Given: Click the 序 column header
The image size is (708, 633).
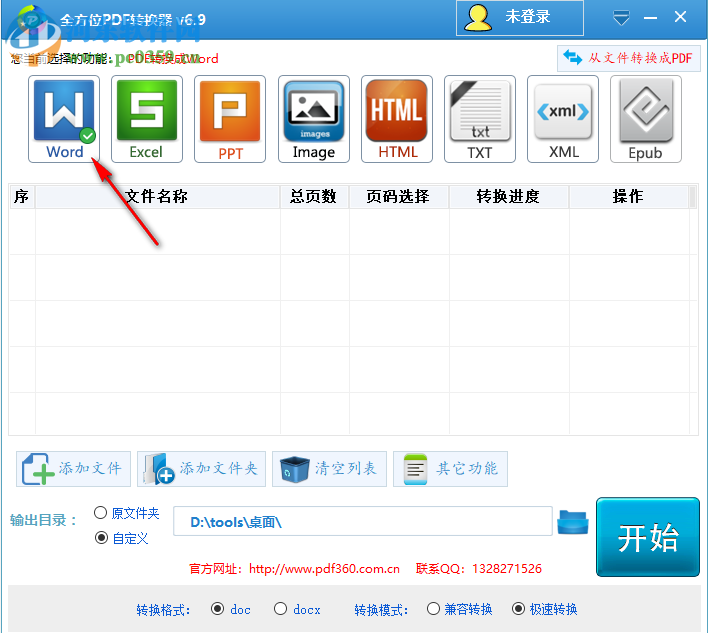Looking at the screenshot, I should coord(22,196).
